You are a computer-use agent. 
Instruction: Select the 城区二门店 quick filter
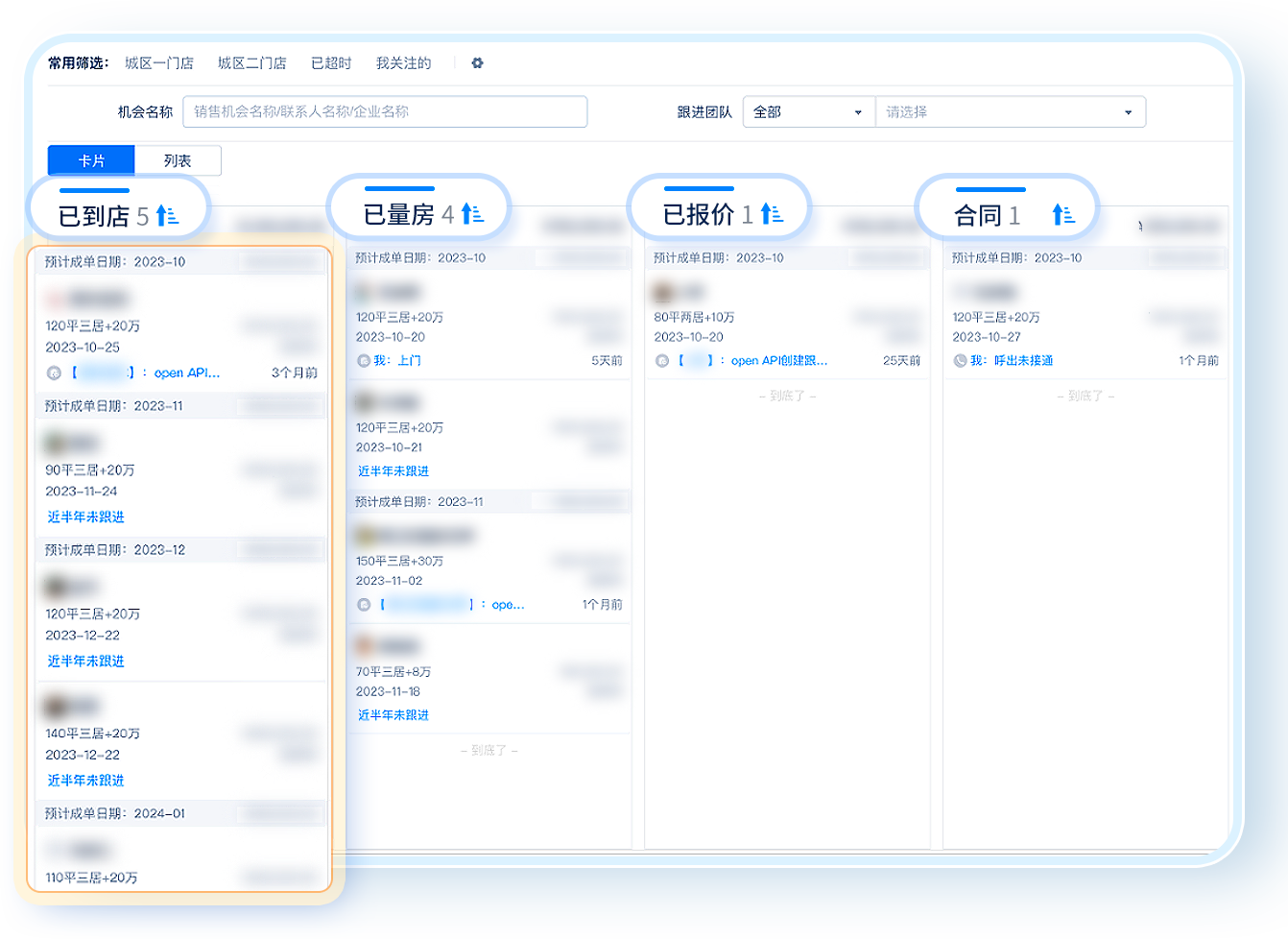(x=251, y=63)
